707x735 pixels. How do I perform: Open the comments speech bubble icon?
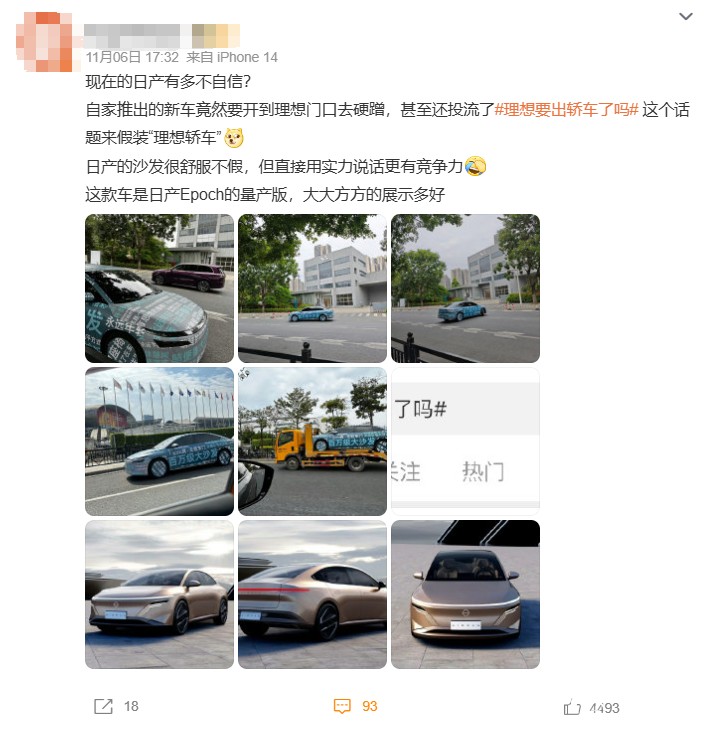[342, 706]
